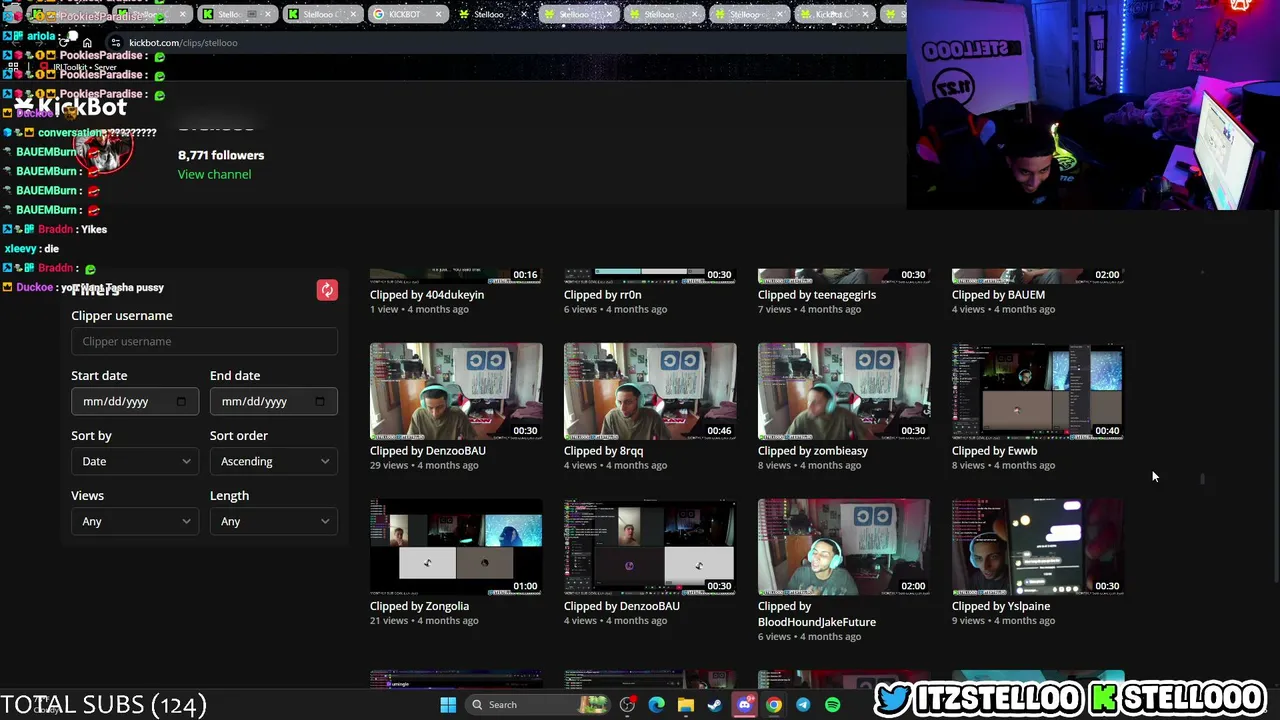Click the End date input field
1280x720 pixels.
274,402
